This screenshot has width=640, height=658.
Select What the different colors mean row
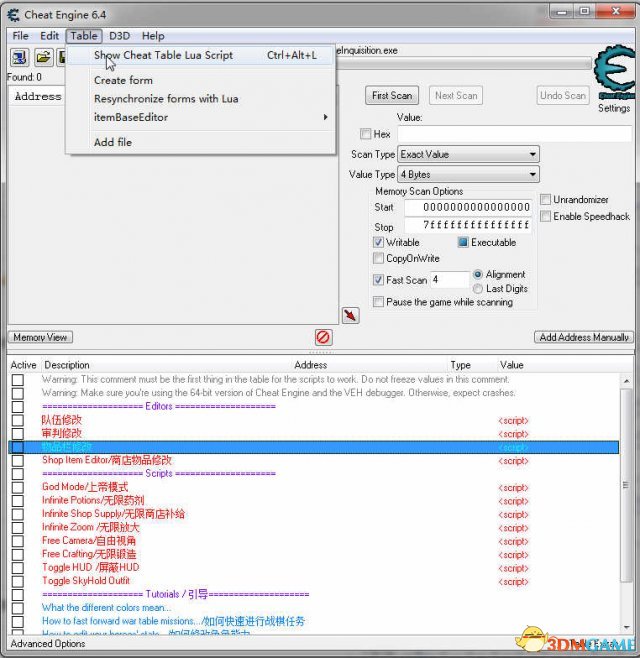(x=314, y=608)
